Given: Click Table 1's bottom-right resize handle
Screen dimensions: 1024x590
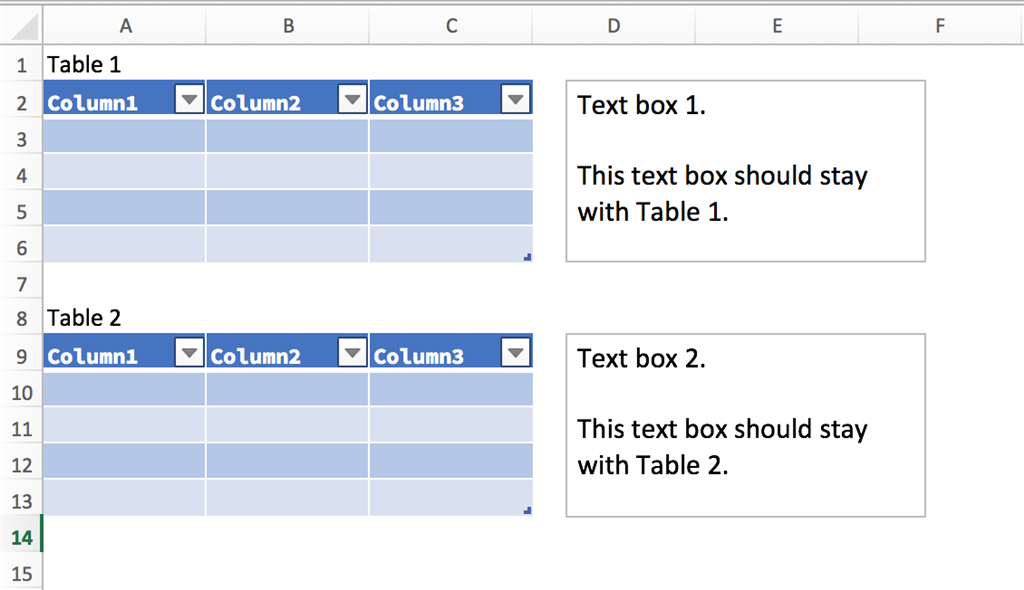Looking at the screenshot, I should pyautogui.click(x=527, y=258).
